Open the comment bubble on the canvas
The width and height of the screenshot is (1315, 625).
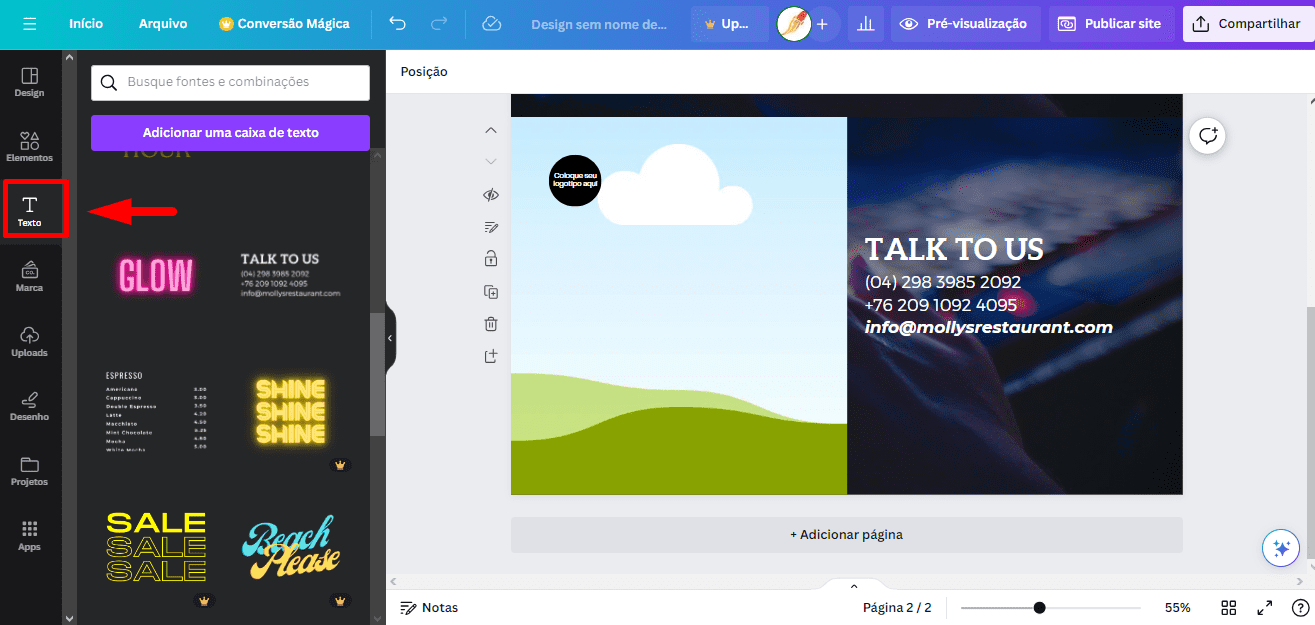point(1208,135)
